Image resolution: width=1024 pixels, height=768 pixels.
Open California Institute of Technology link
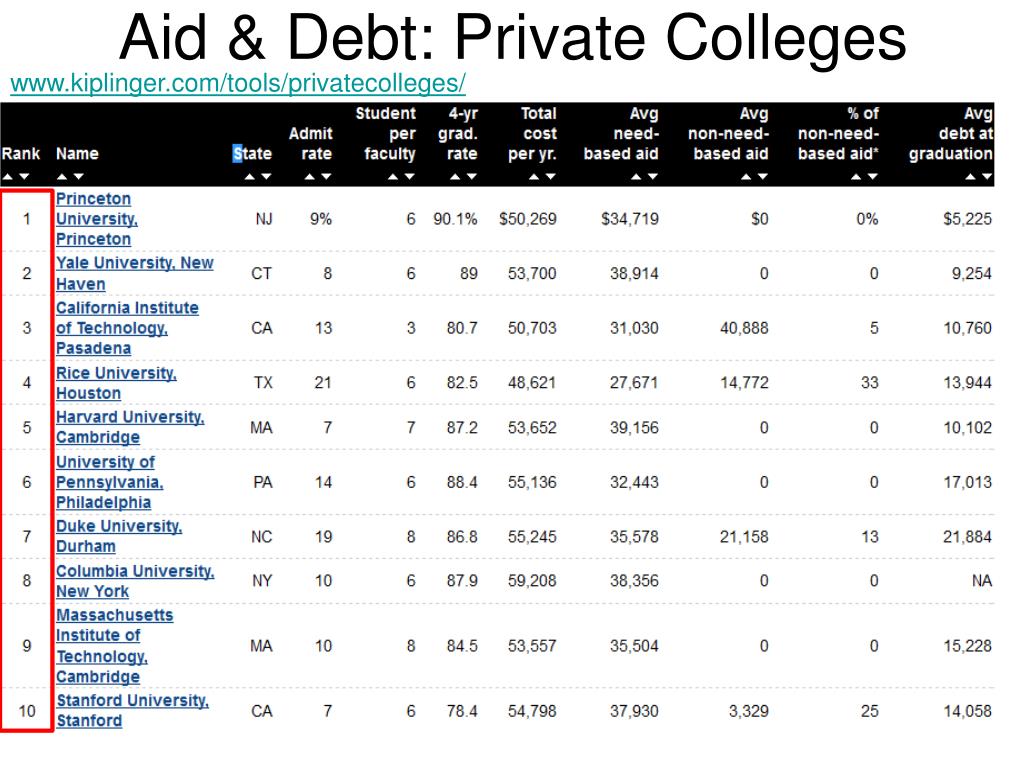point(127,328)
